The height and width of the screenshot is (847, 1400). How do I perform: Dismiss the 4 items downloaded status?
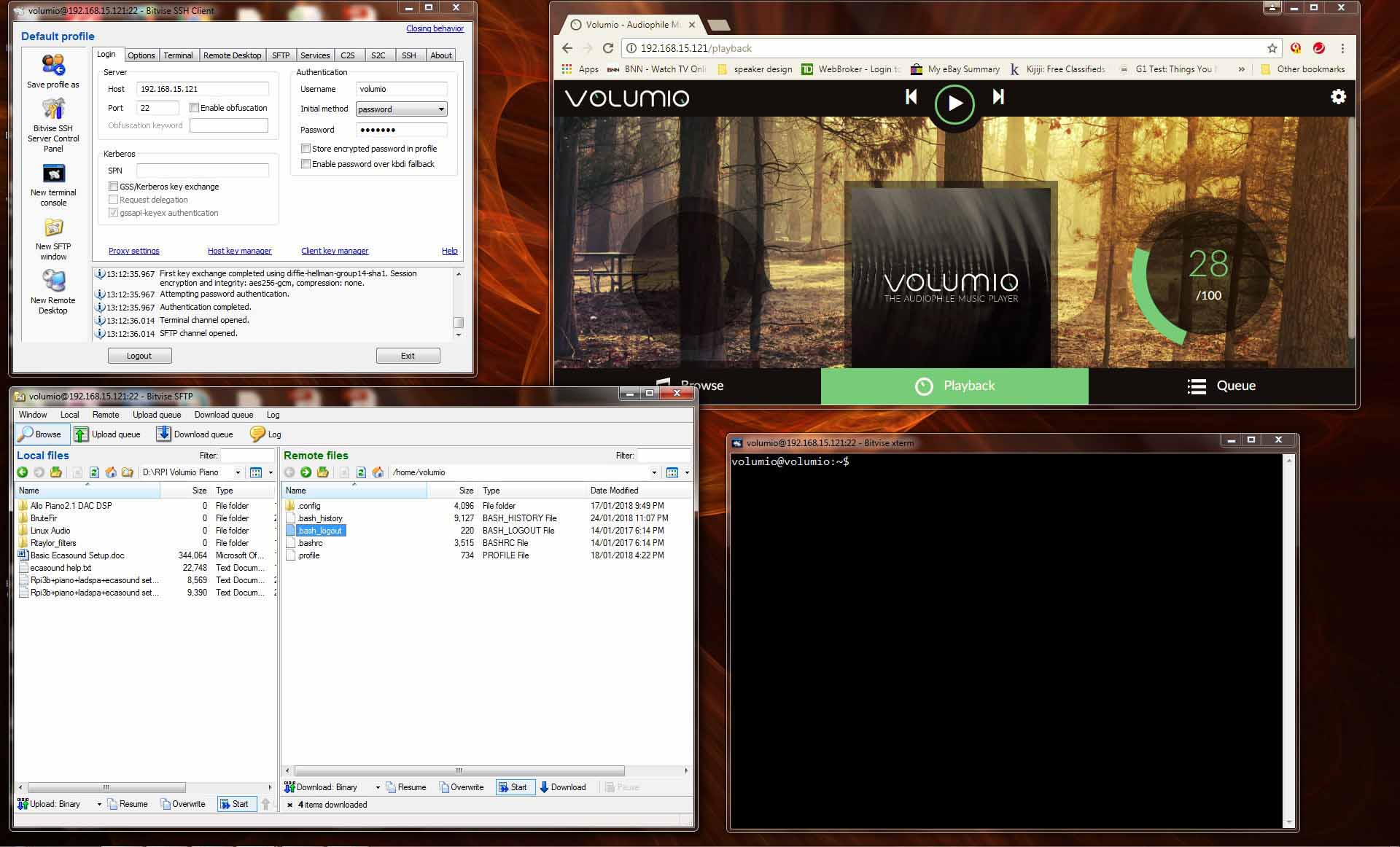(x=290, y=805)
